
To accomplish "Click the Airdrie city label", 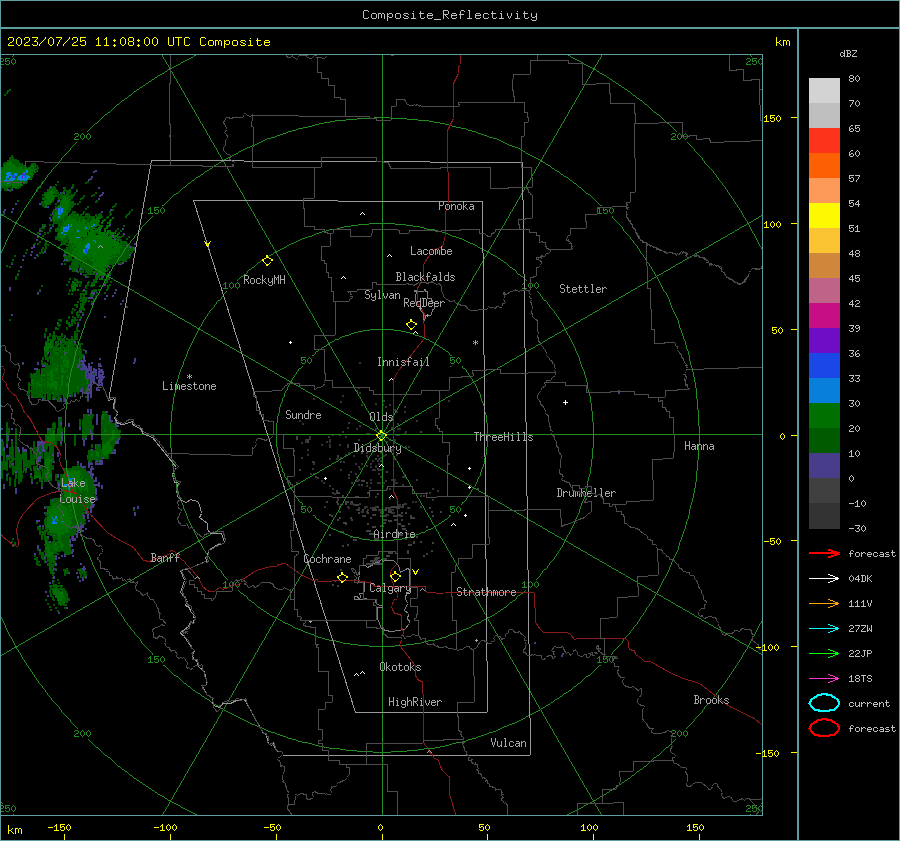I will [x=394, y=534].
